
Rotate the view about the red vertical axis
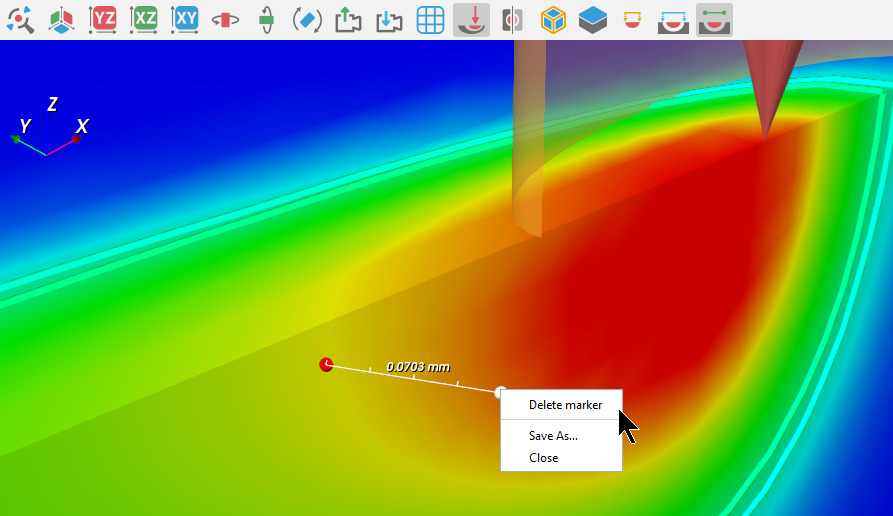(226, 20)
